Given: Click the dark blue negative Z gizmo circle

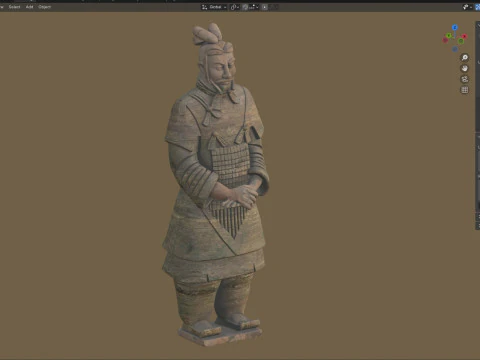Looking at the screenshot, I should (455, 49).
